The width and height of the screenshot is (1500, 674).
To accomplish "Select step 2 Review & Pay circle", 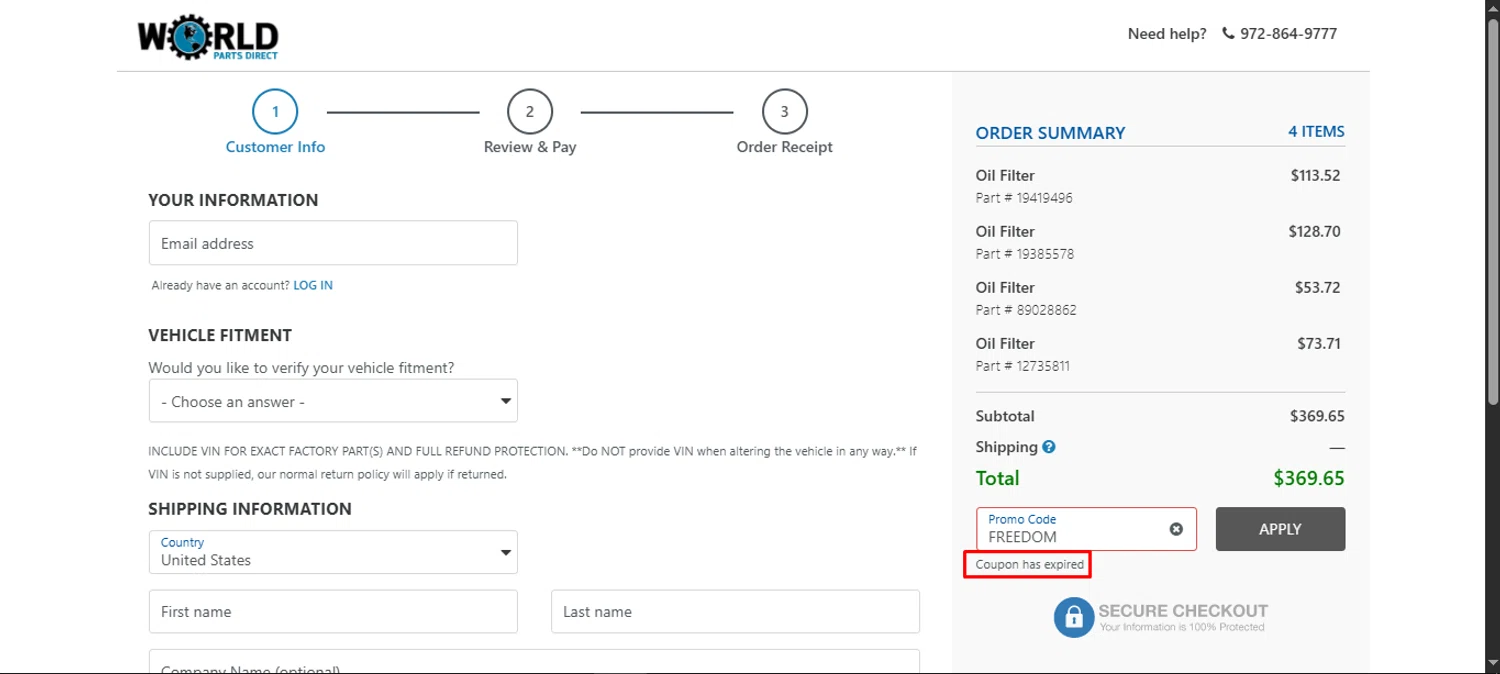I will pyautogui.click(x=530, y=112).
